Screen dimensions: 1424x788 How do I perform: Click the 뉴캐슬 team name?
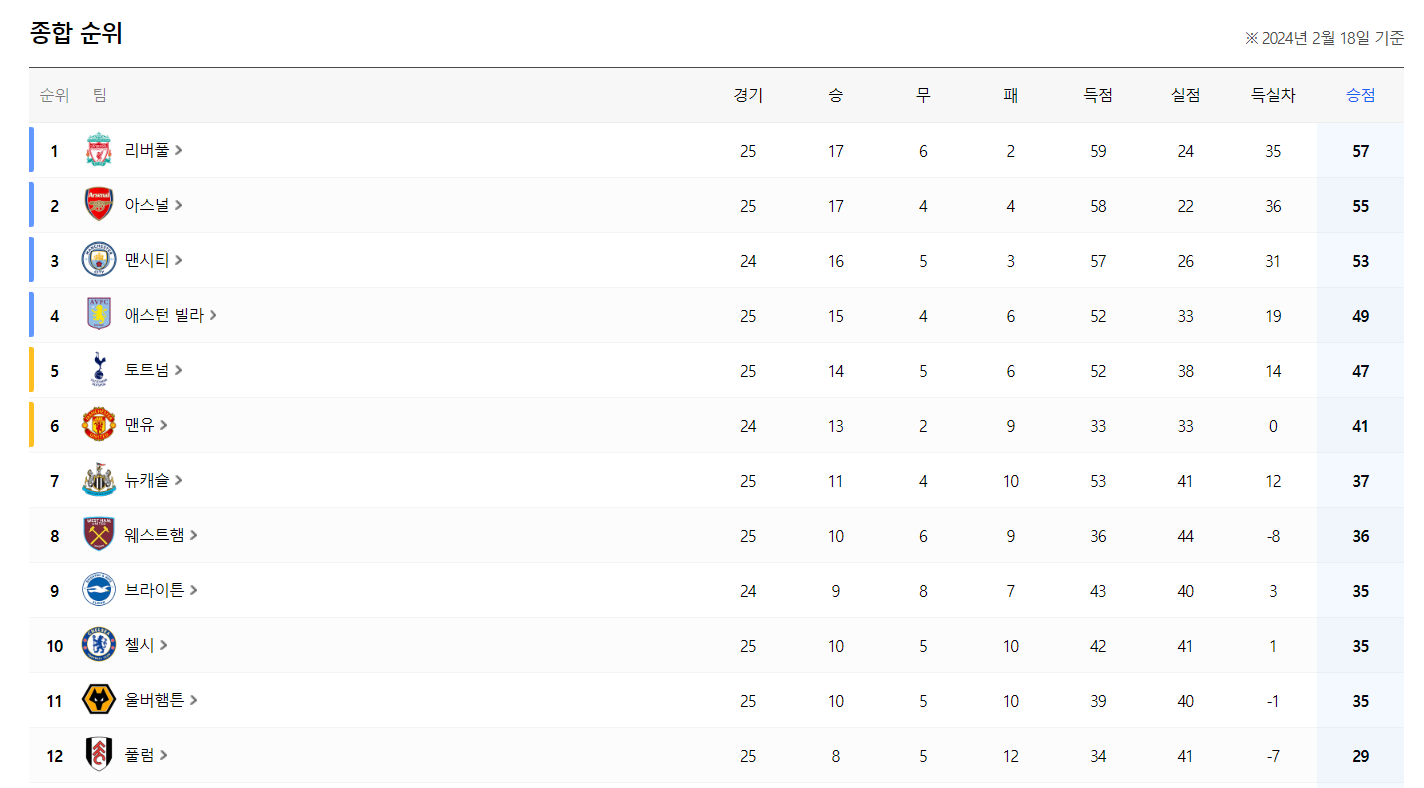(147, 480)
